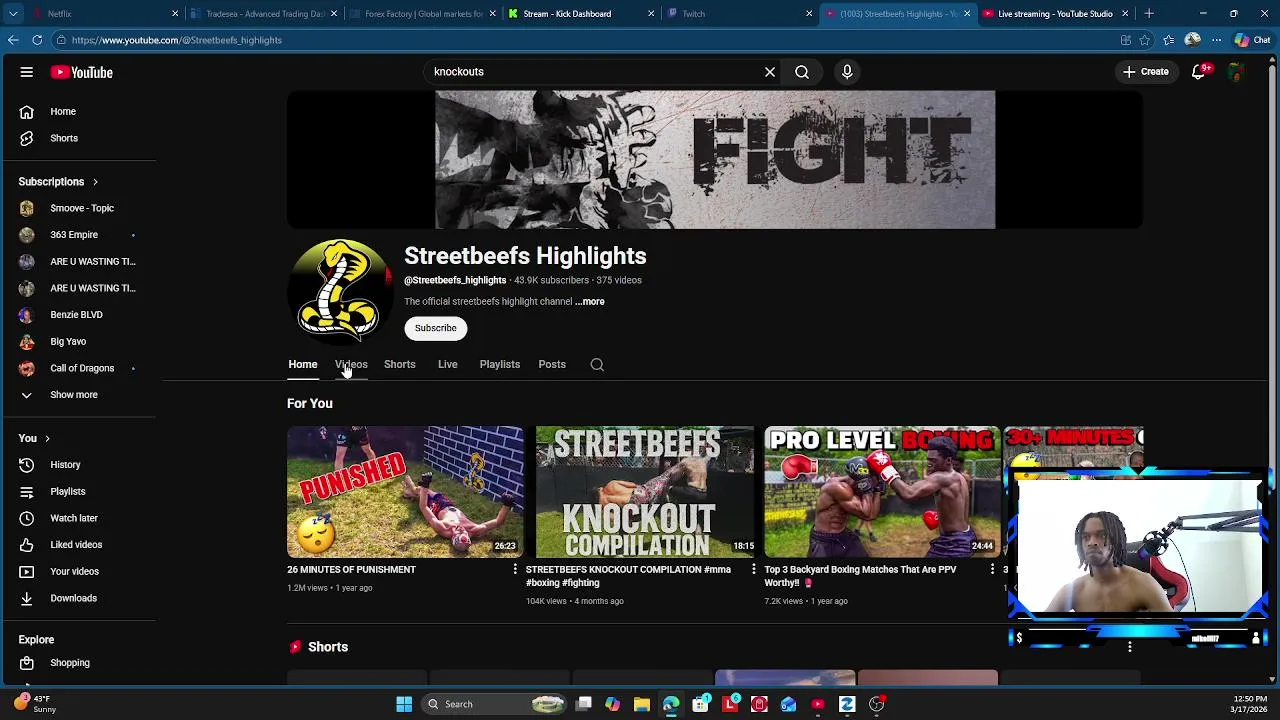The image size is (1280, 720).
Task: Select the channel Home tab
Action: [303, 365]
